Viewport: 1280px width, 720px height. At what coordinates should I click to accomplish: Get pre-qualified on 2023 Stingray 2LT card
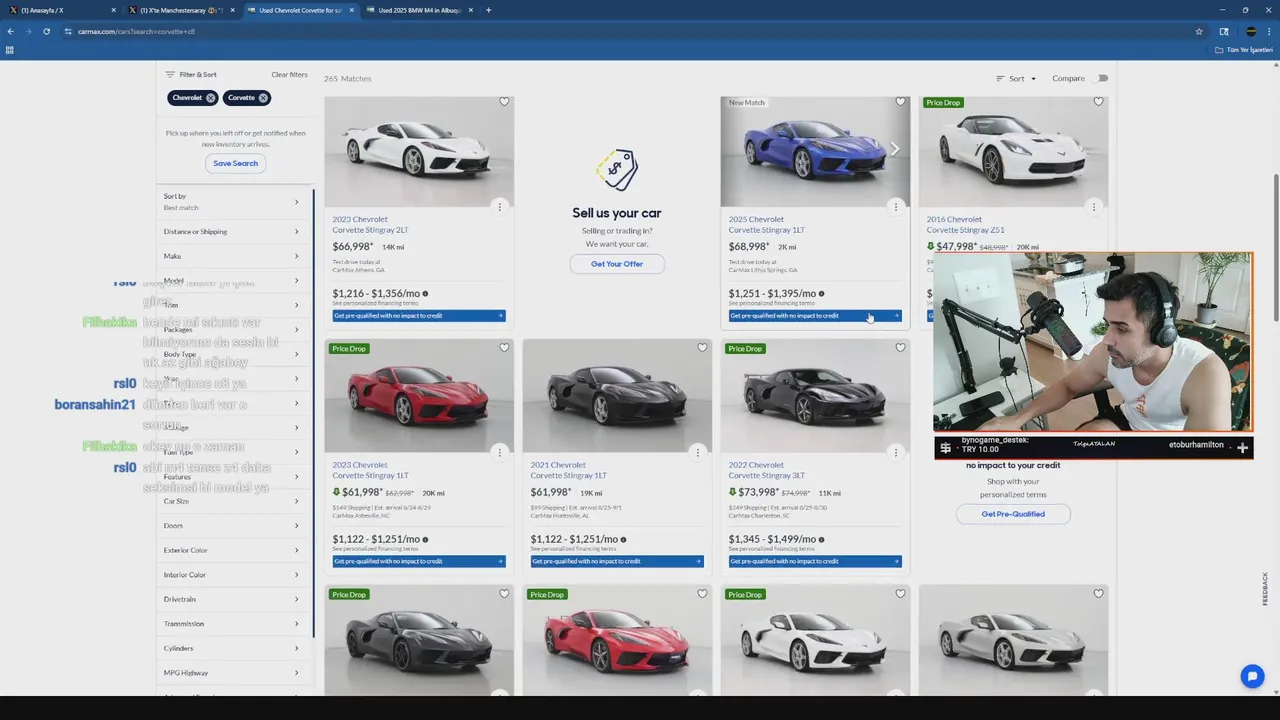click(419, 316)
